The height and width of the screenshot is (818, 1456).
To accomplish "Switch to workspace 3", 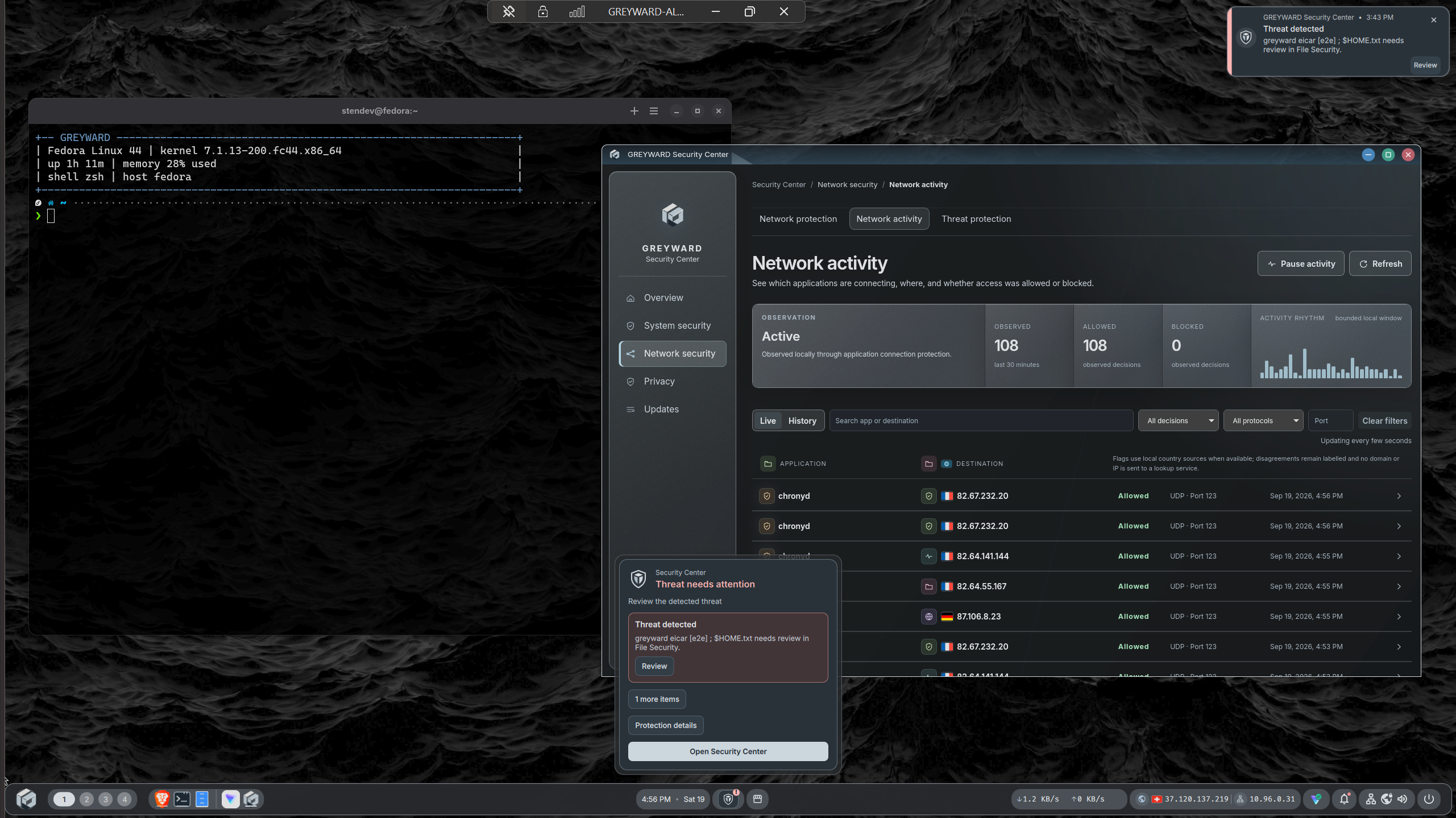I will point(105,799).
